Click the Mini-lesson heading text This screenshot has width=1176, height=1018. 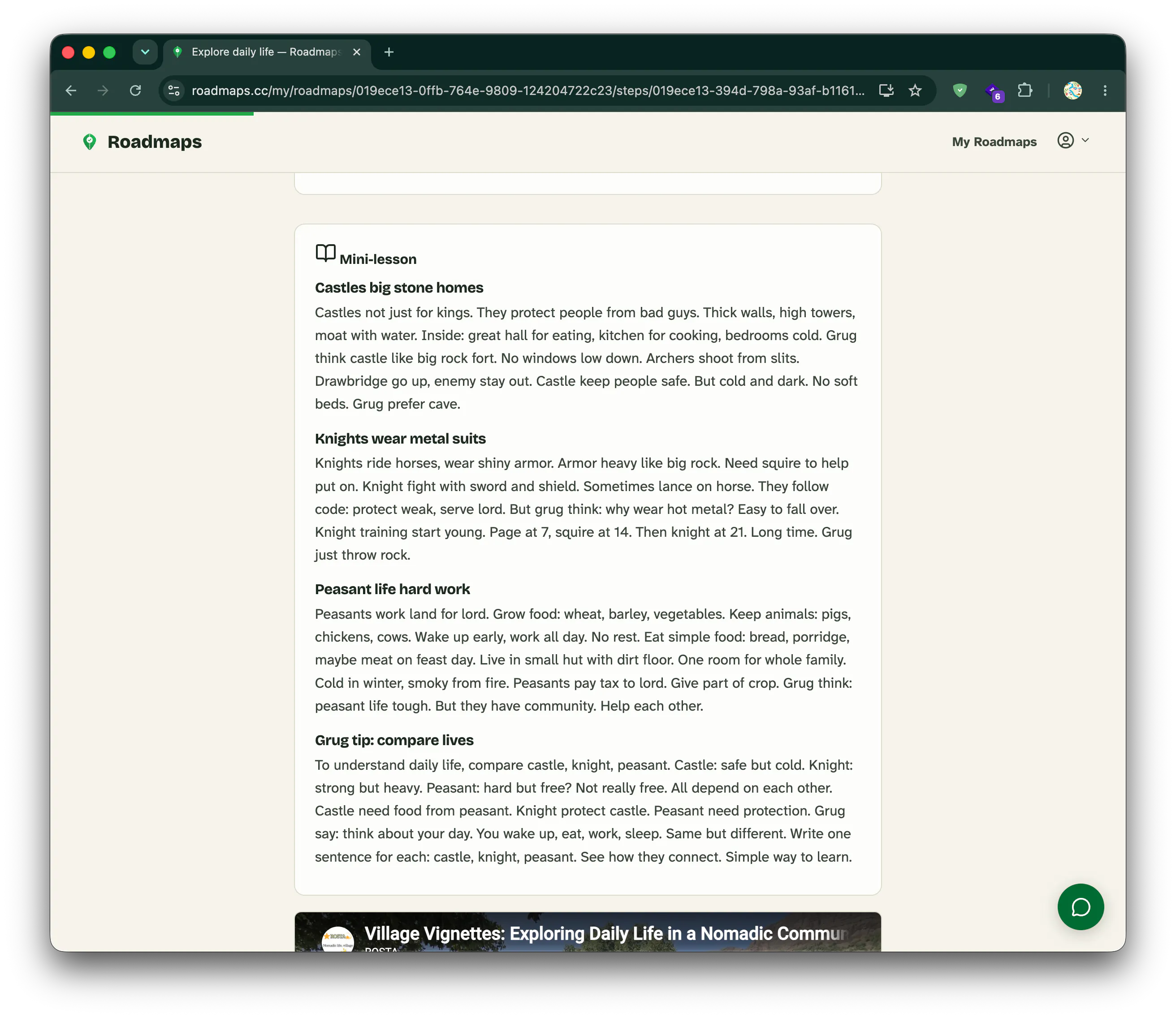pyautogui.click(x=378, y=259)
